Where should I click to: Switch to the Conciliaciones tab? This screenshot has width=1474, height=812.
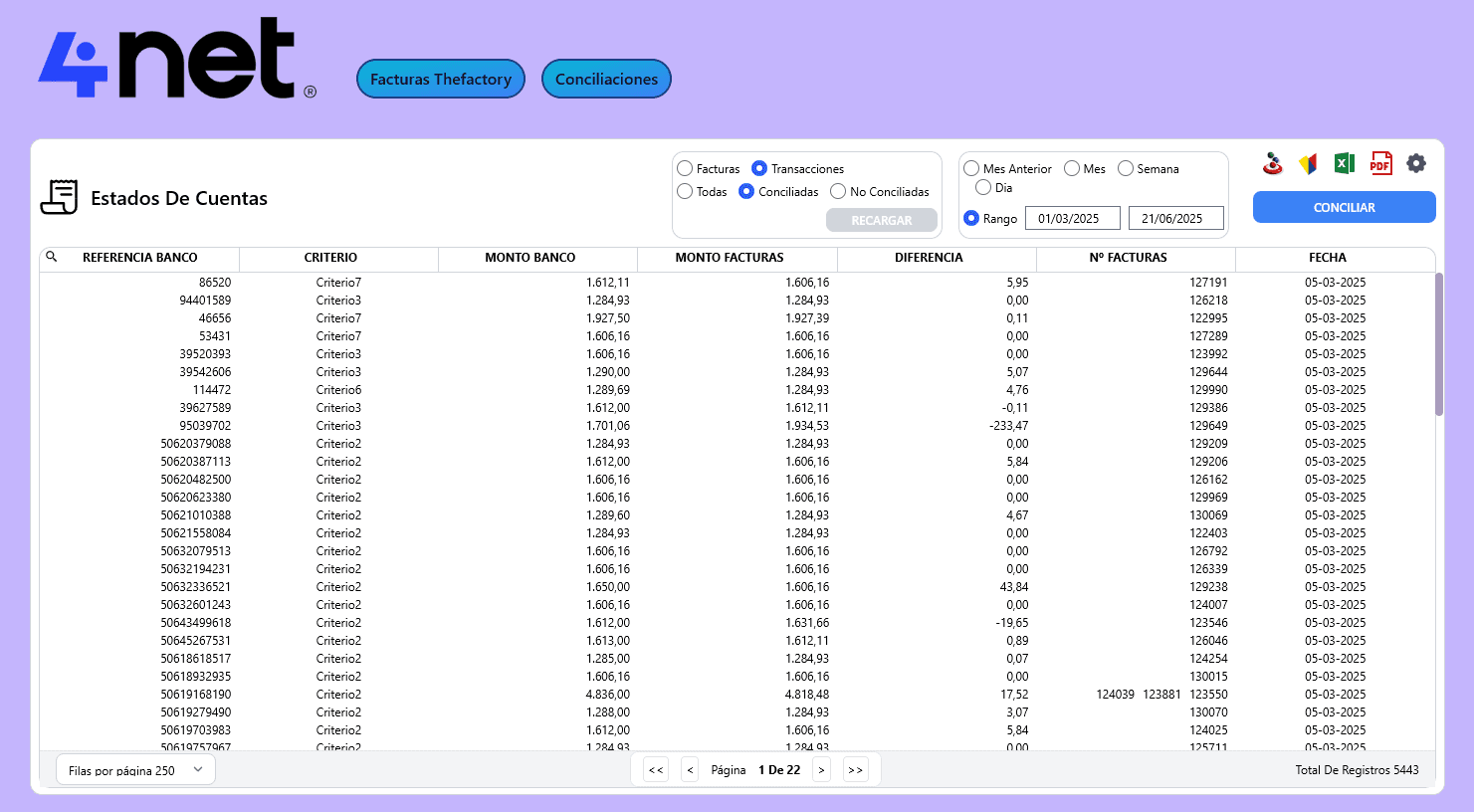click(x=606, y=80)
